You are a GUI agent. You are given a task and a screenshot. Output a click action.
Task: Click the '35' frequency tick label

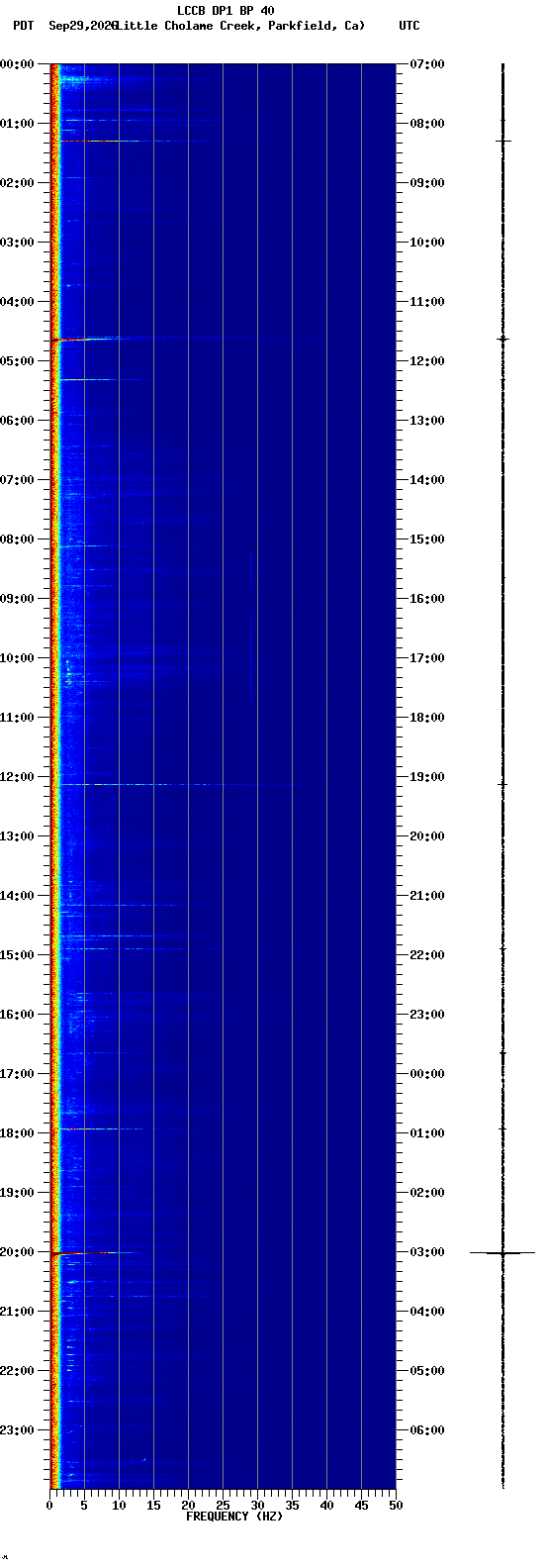pyautogui.click(x=292, y=1506)
